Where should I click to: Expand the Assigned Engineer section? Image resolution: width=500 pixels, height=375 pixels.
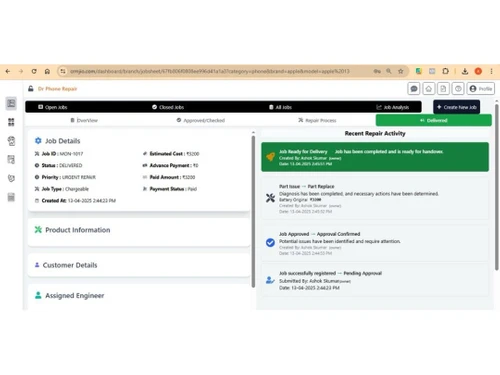139,296
